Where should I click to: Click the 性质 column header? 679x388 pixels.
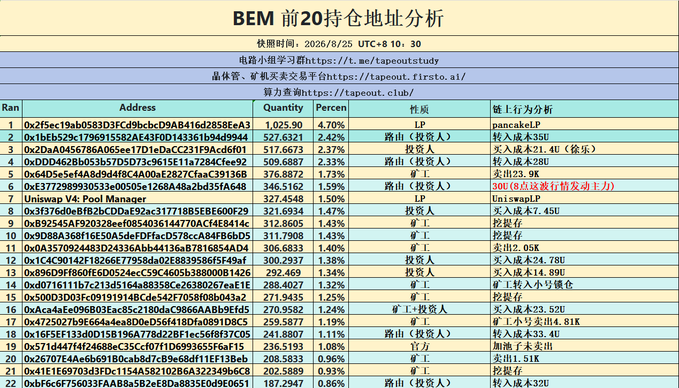(x=420, y=109)
